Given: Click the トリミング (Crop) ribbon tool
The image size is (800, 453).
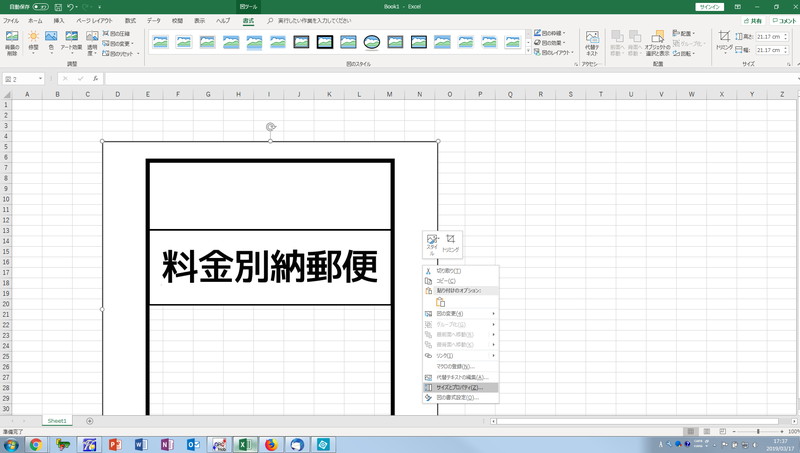Looking at the screenshot, I should pyautogui.click(x=724, y=41).
